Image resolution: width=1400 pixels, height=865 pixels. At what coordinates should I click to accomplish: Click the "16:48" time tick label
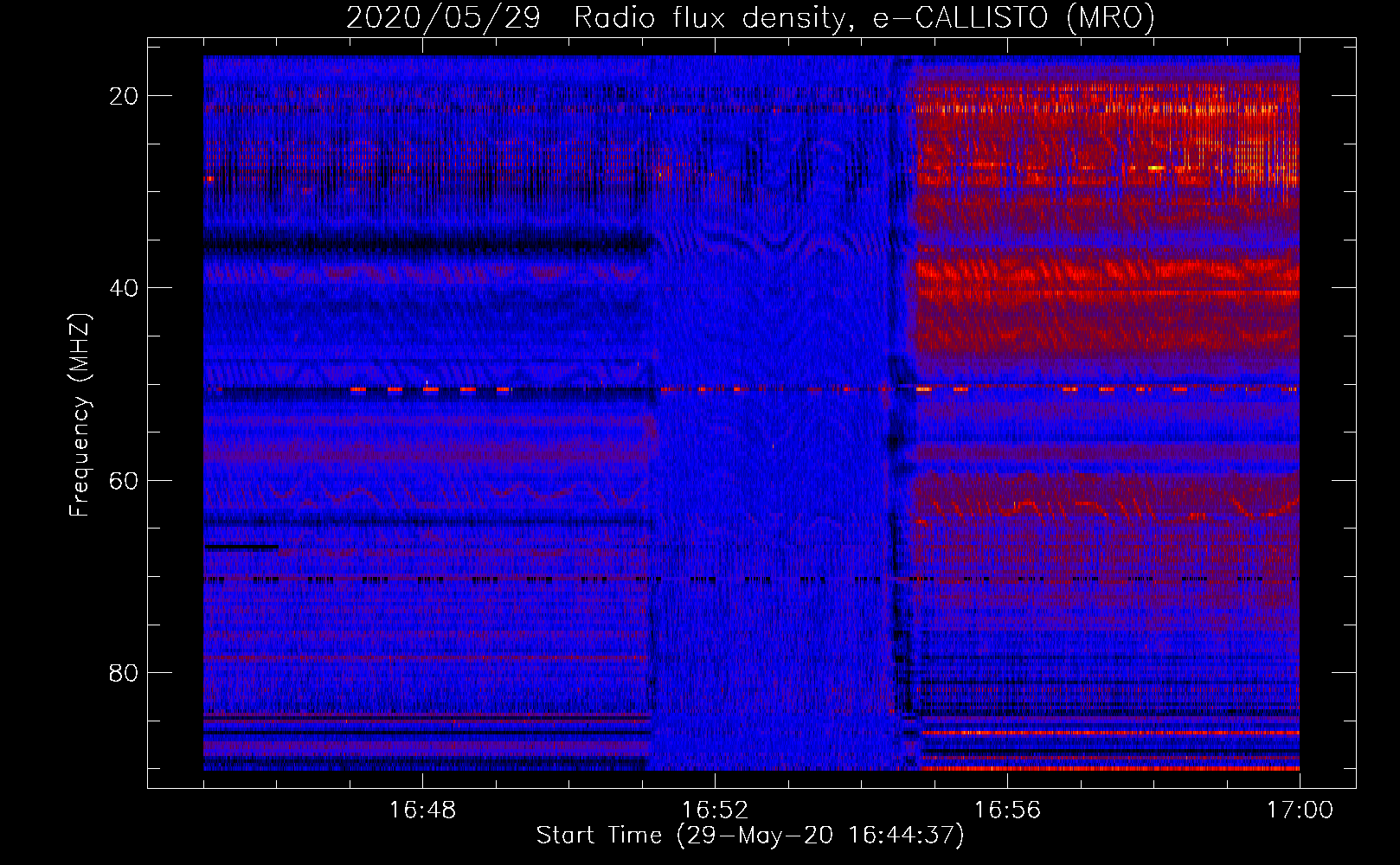click(x=422, y=811)
